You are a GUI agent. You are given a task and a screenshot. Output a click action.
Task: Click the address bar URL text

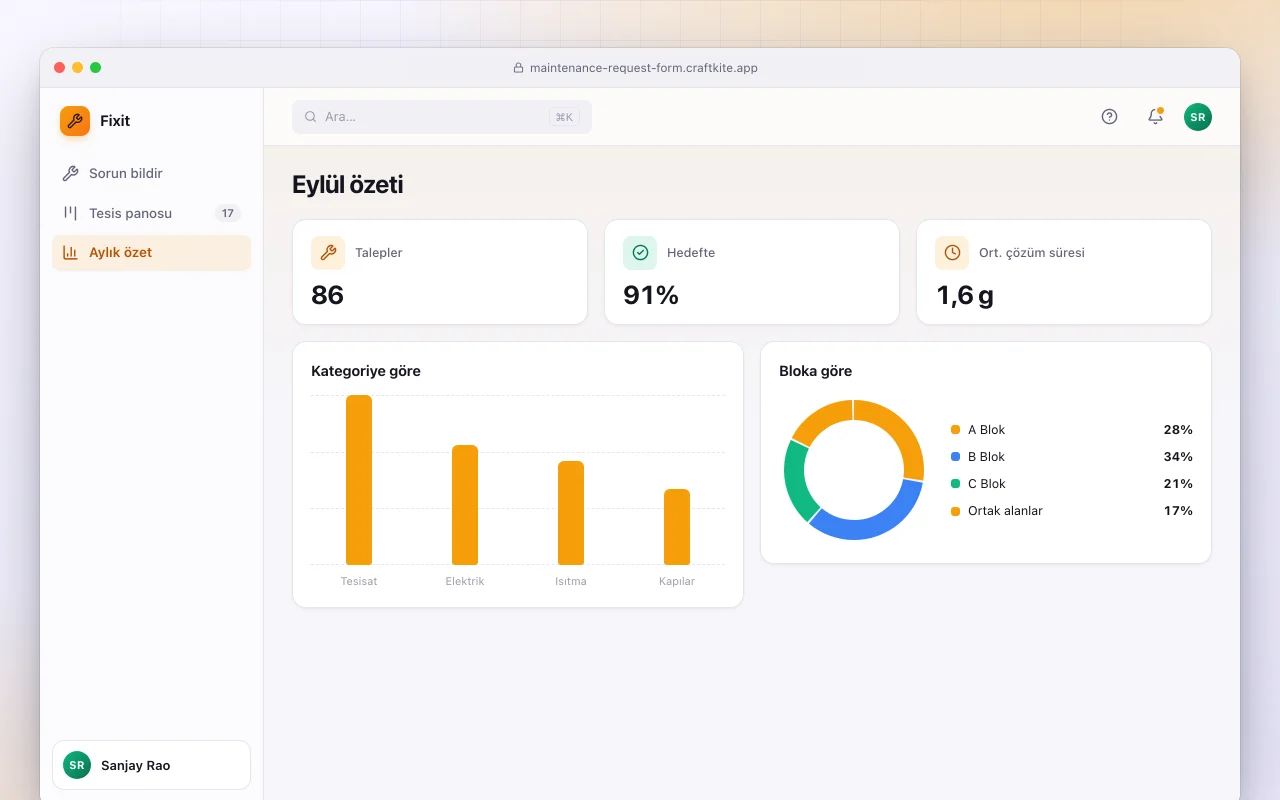pyautogui.click(x=644, y=68)
